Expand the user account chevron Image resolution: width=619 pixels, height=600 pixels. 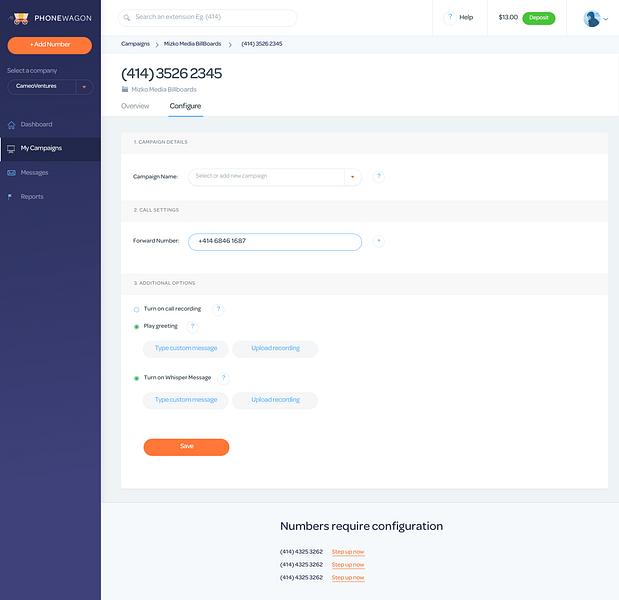click(606, 19)
